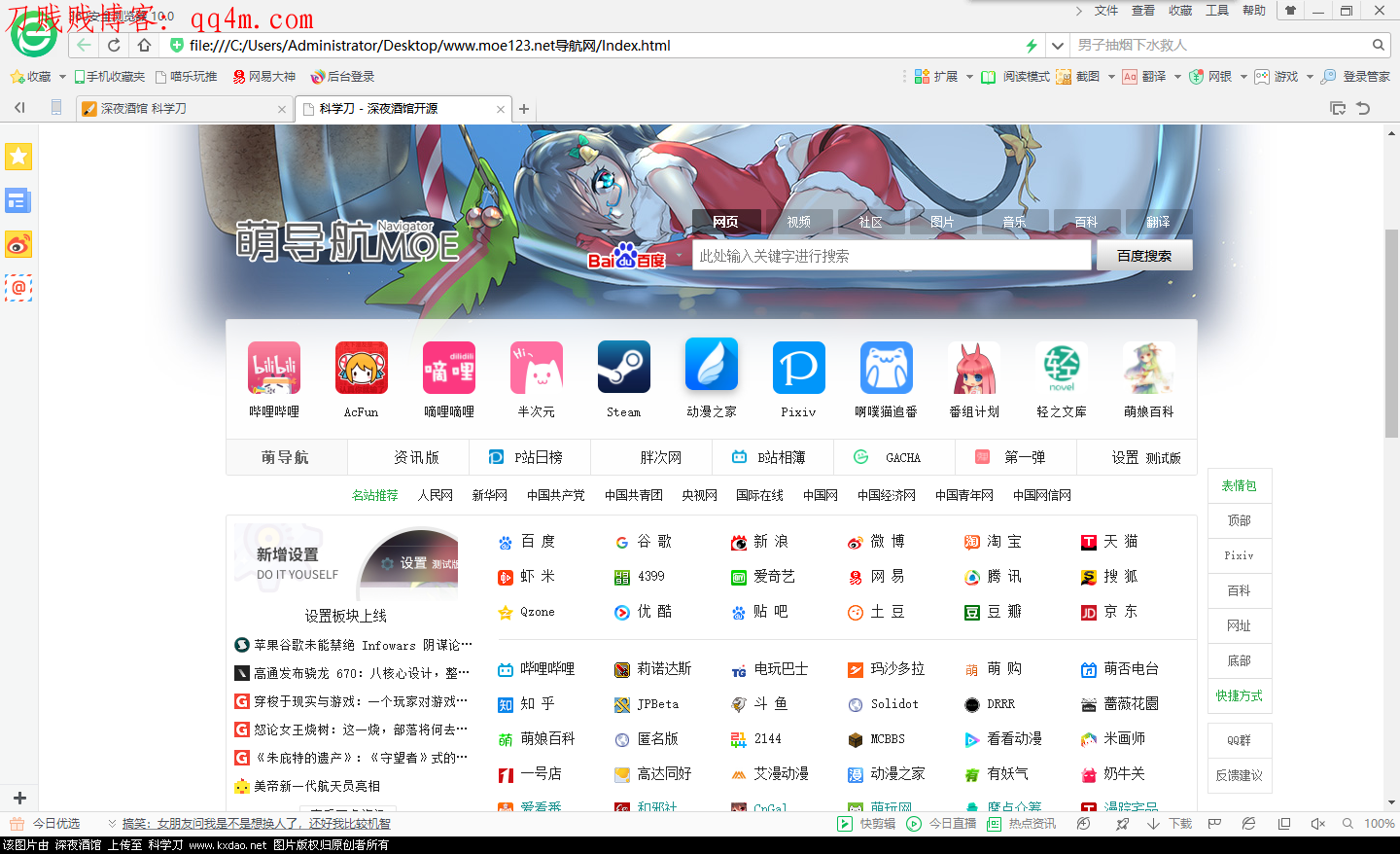Open the 下载 status bar item

(x=1170, y=824)
